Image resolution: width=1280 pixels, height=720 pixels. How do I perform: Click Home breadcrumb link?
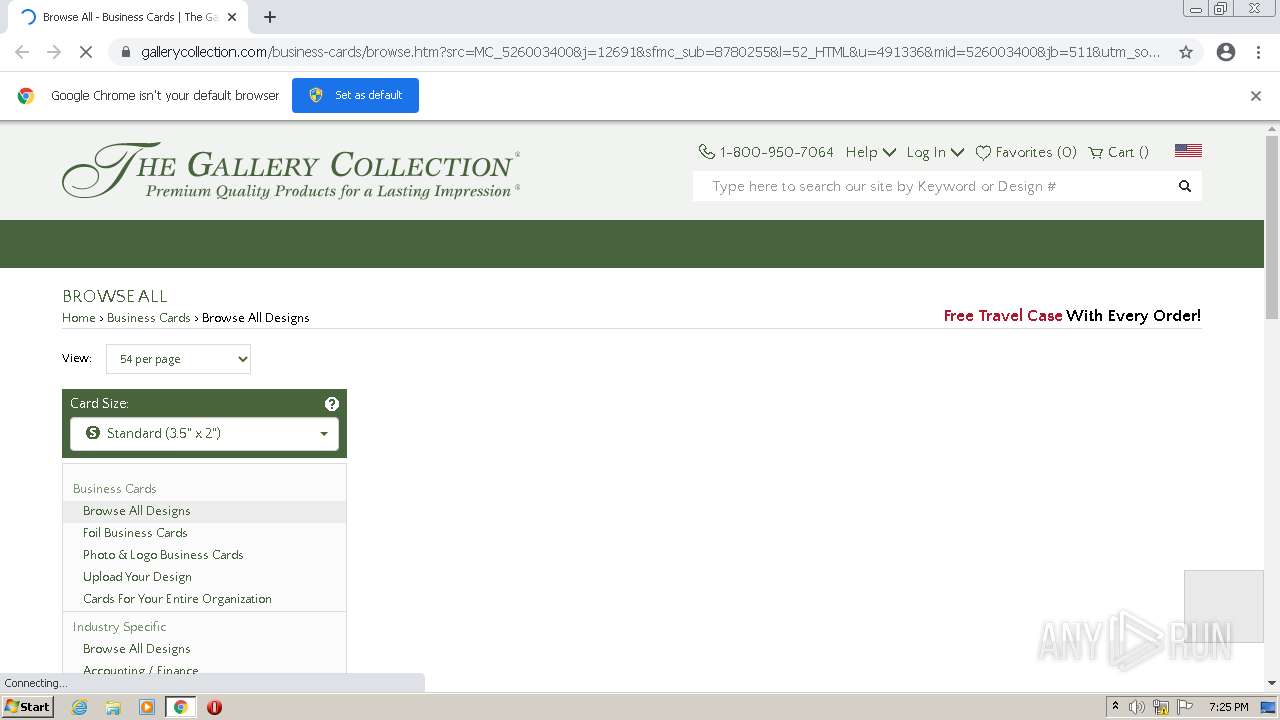pyautogui.click(x=79, y=318)
